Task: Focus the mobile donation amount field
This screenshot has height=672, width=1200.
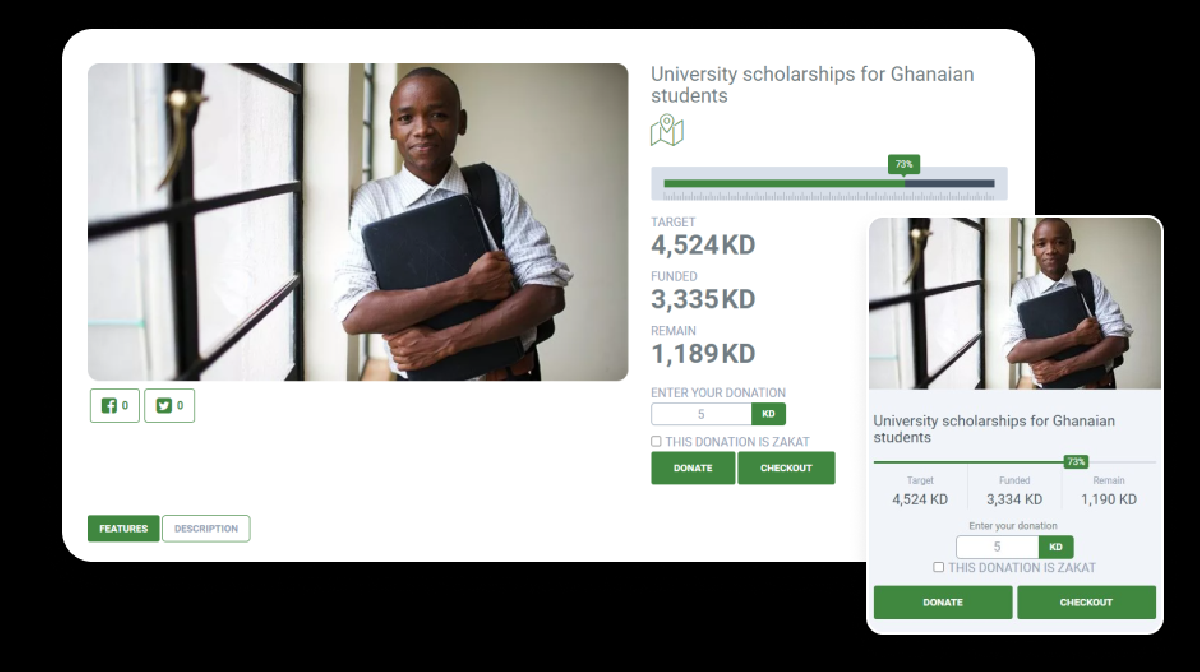Action: pos(998,547)
